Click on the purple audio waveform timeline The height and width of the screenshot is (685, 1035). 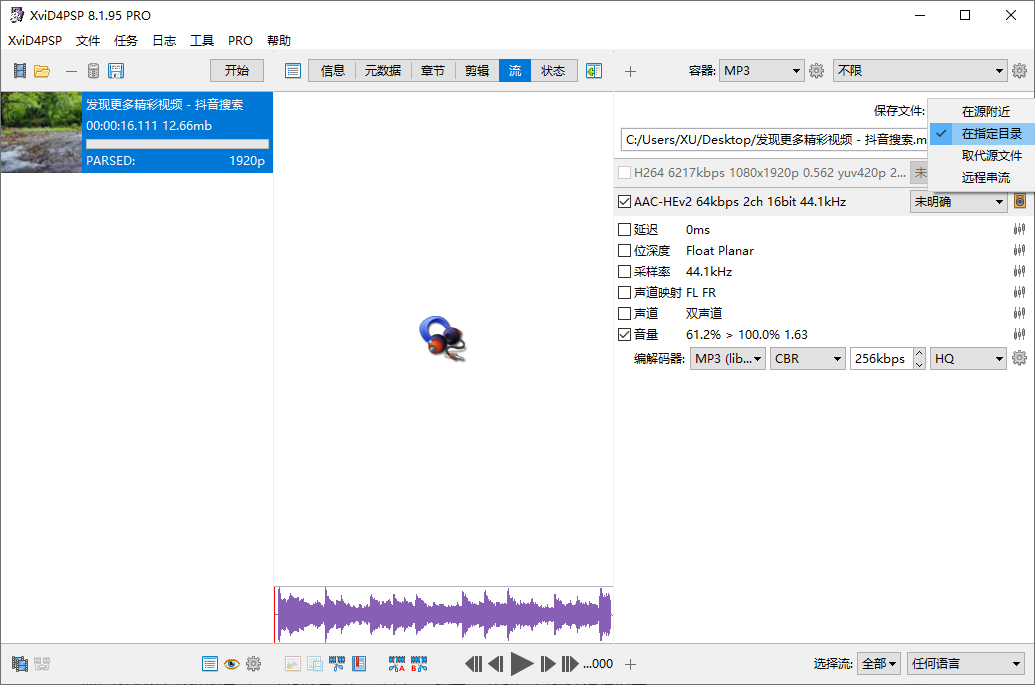pyautogui.click(x=443, y=613)
